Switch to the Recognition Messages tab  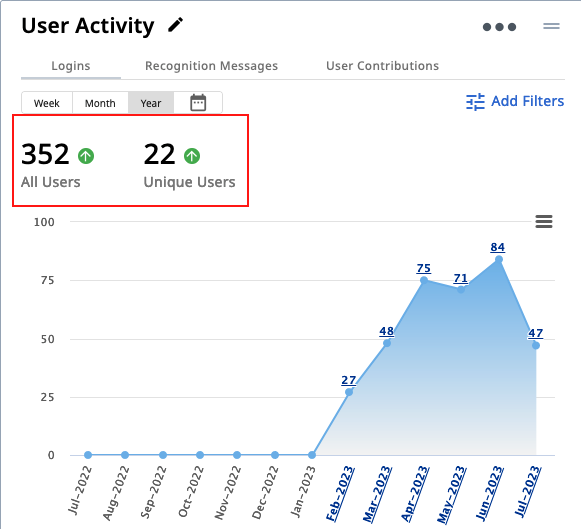(x=211, y=66)
